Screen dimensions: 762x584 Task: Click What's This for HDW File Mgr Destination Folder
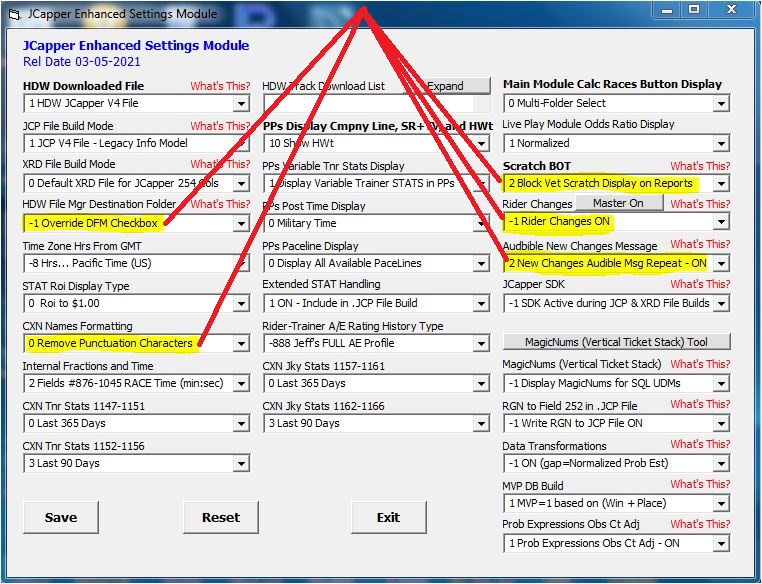coord(220,204)
